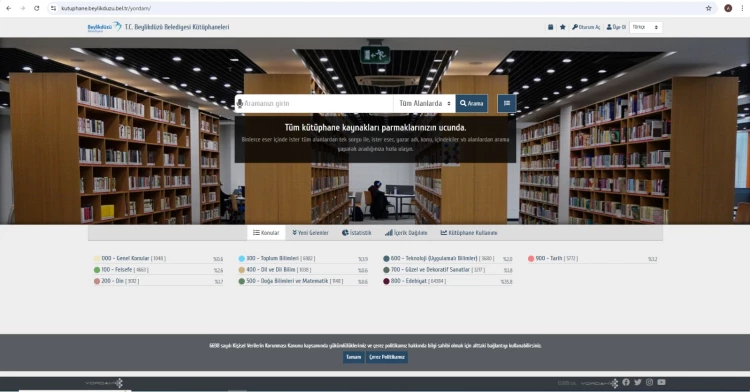
Task: Bookmark this page with browser star
Action: (709, 8)
